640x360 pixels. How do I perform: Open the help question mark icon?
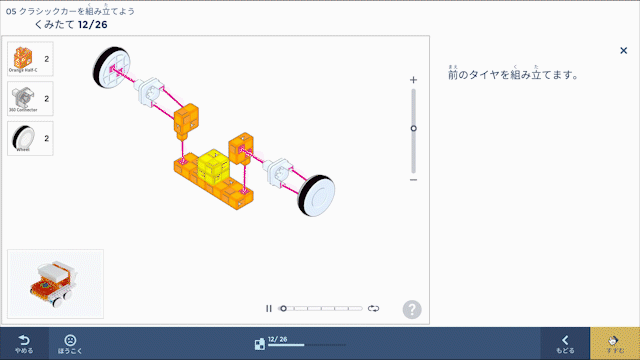pyautogui.click(x=412, y=309)
